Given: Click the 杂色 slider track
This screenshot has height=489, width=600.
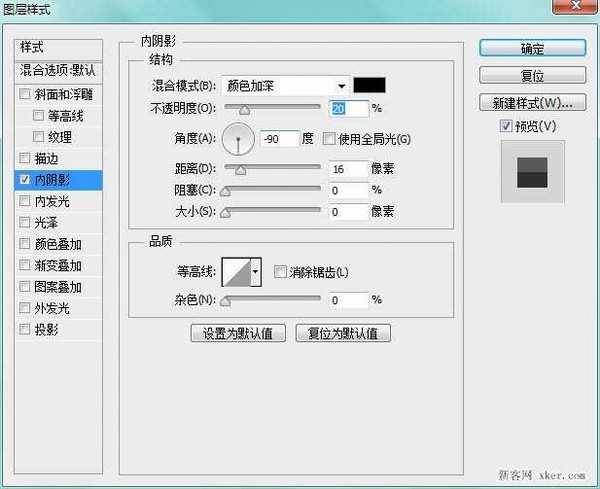Looking at the screenshot, I should (x=272, y=298).
